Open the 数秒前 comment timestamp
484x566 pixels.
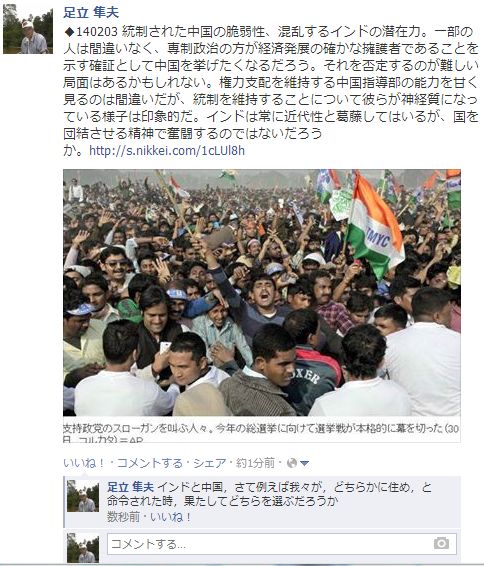[x=123, y=517]
